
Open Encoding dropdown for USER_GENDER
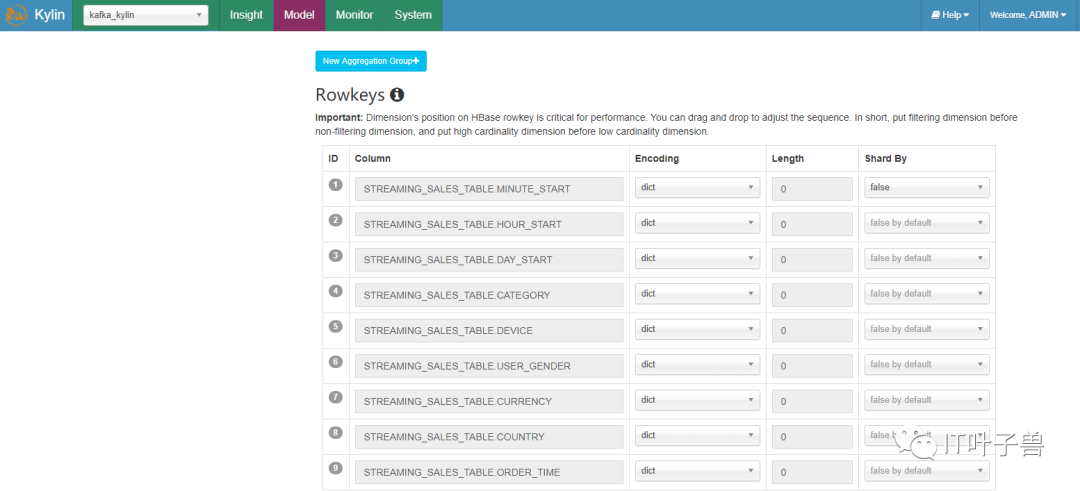click(x=697, y=365)
